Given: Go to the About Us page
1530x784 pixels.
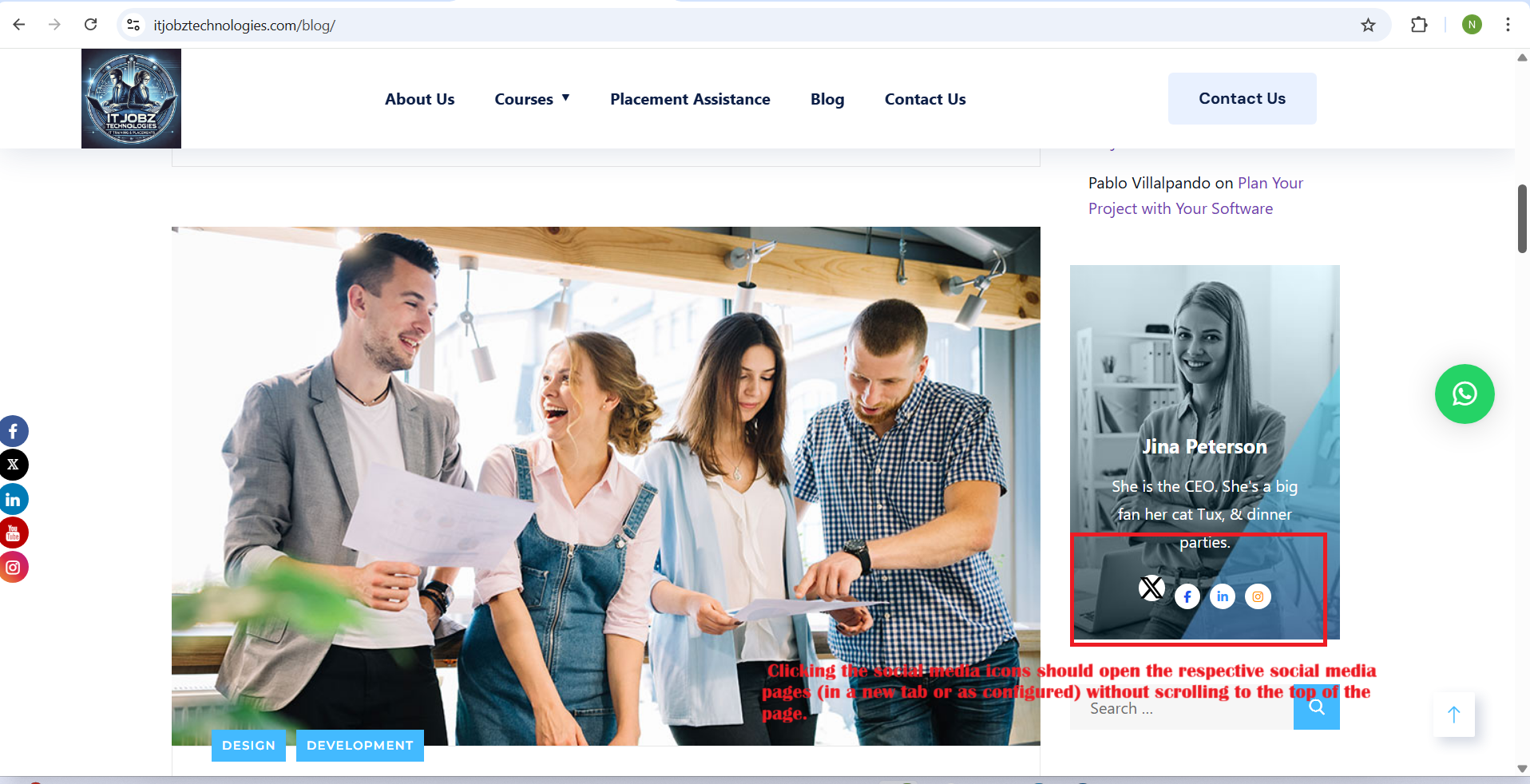Looking at the screenshot, I should (x=419, y=99).
